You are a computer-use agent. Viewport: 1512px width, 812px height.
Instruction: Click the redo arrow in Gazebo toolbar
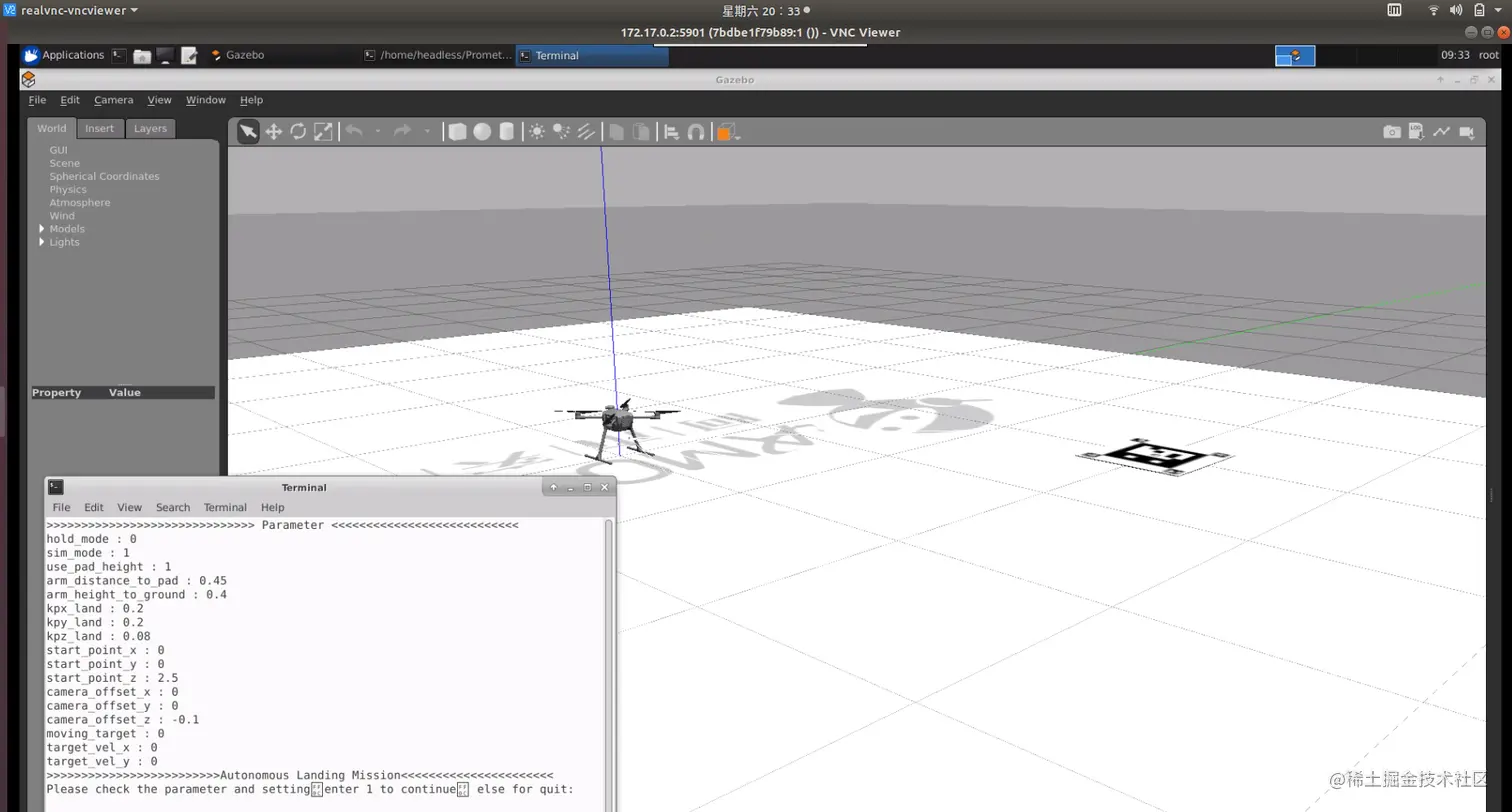coord(402,131)
